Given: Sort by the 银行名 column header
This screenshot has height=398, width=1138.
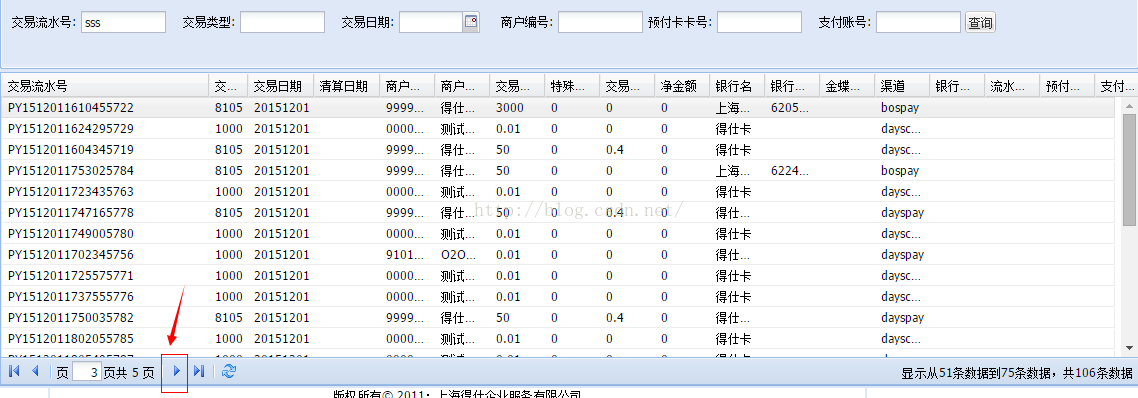Looking at the screenshot, I should coord(737,86).
